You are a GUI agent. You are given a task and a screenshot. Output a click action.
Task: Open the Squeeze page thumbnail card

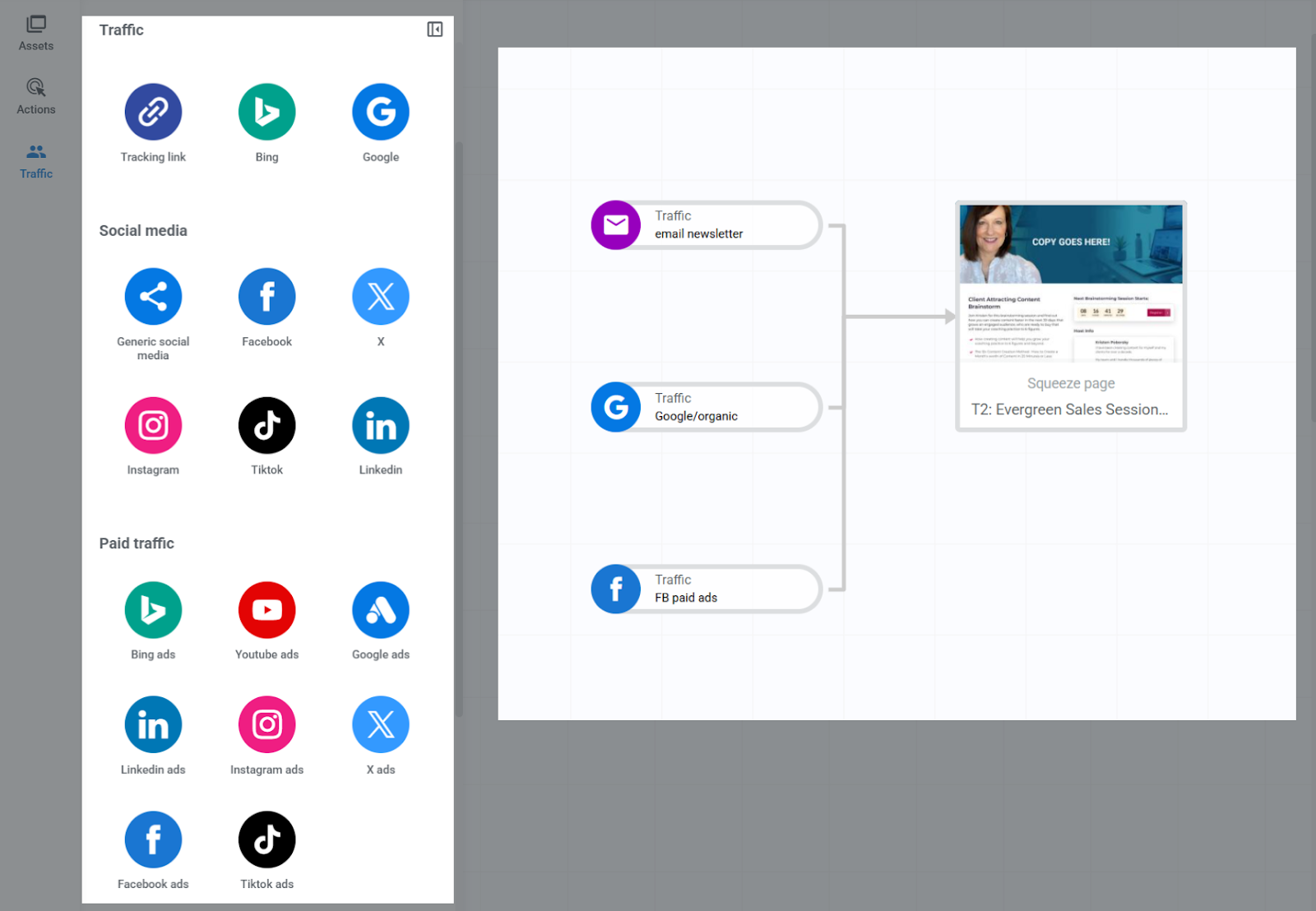point(1071,317)
